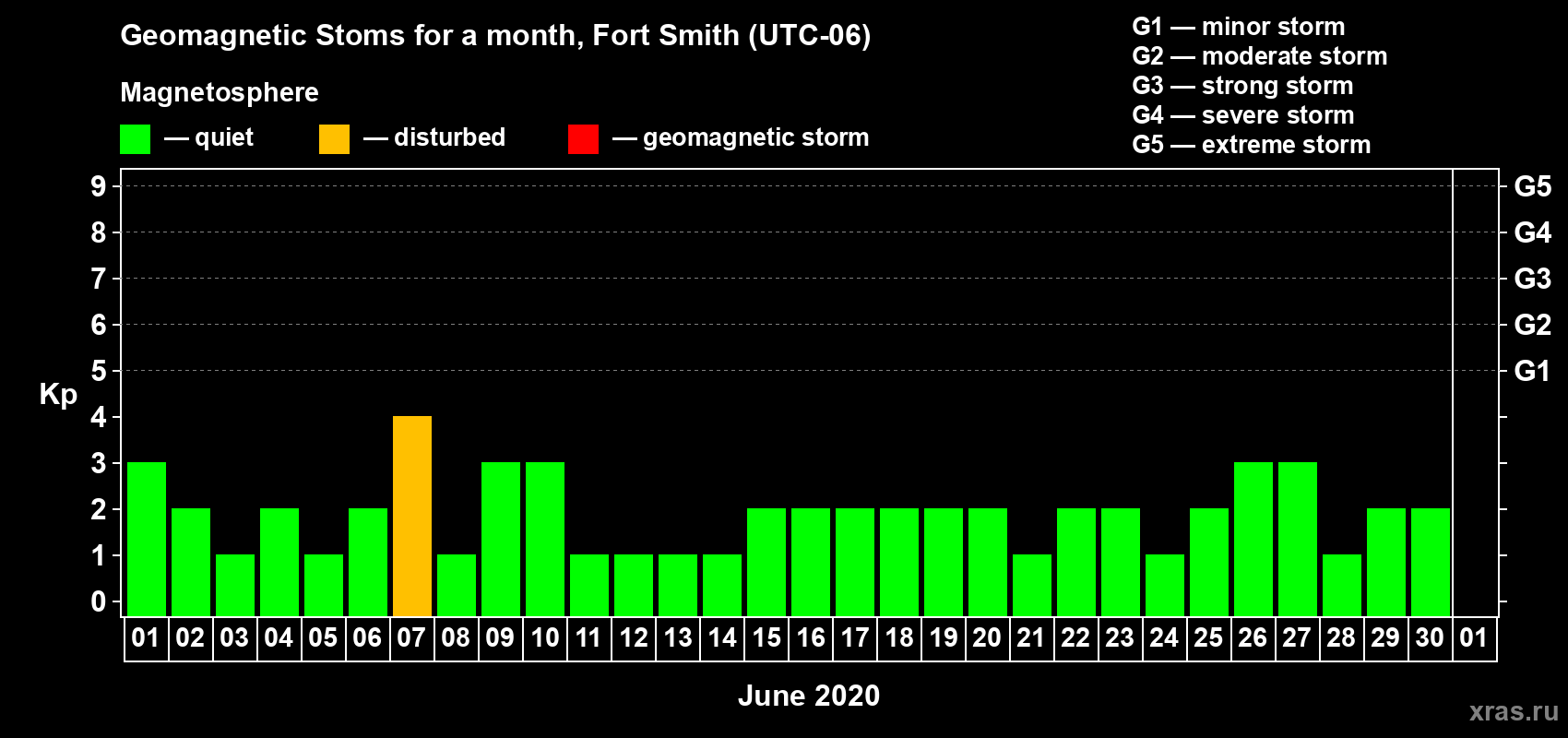The image size is (1568, 738).
Task: Click the '— disturbed' legend label
Action: [434, 137]
